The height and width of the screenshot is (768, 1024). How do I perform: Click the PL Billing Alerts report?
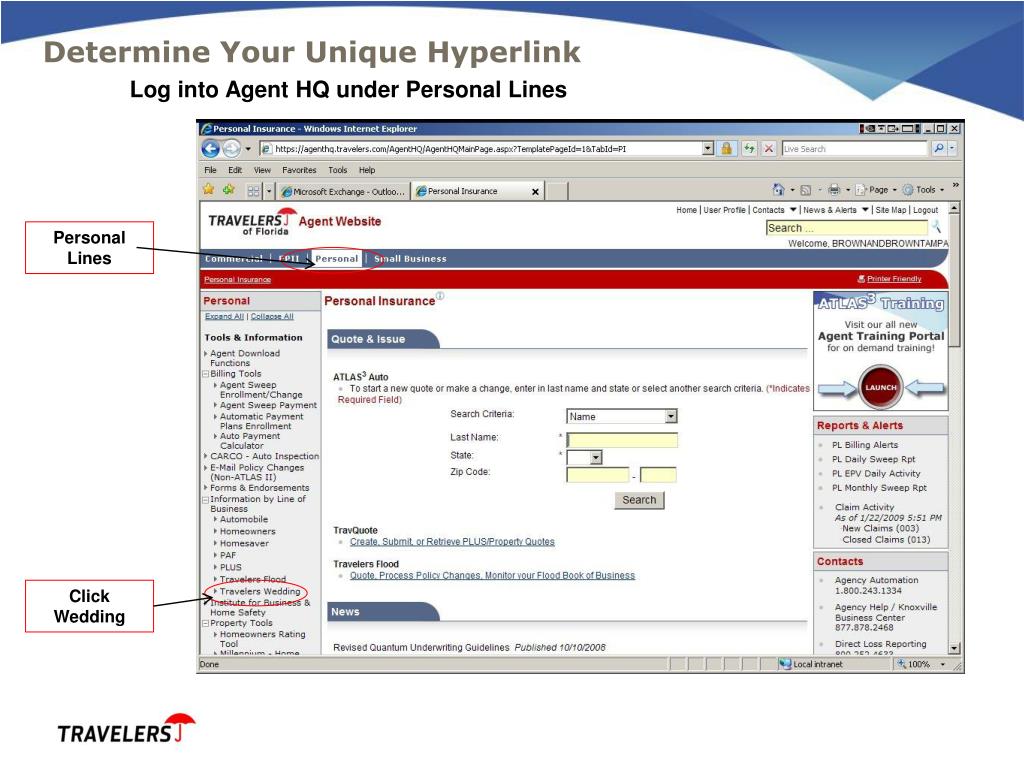click(865, 445)
